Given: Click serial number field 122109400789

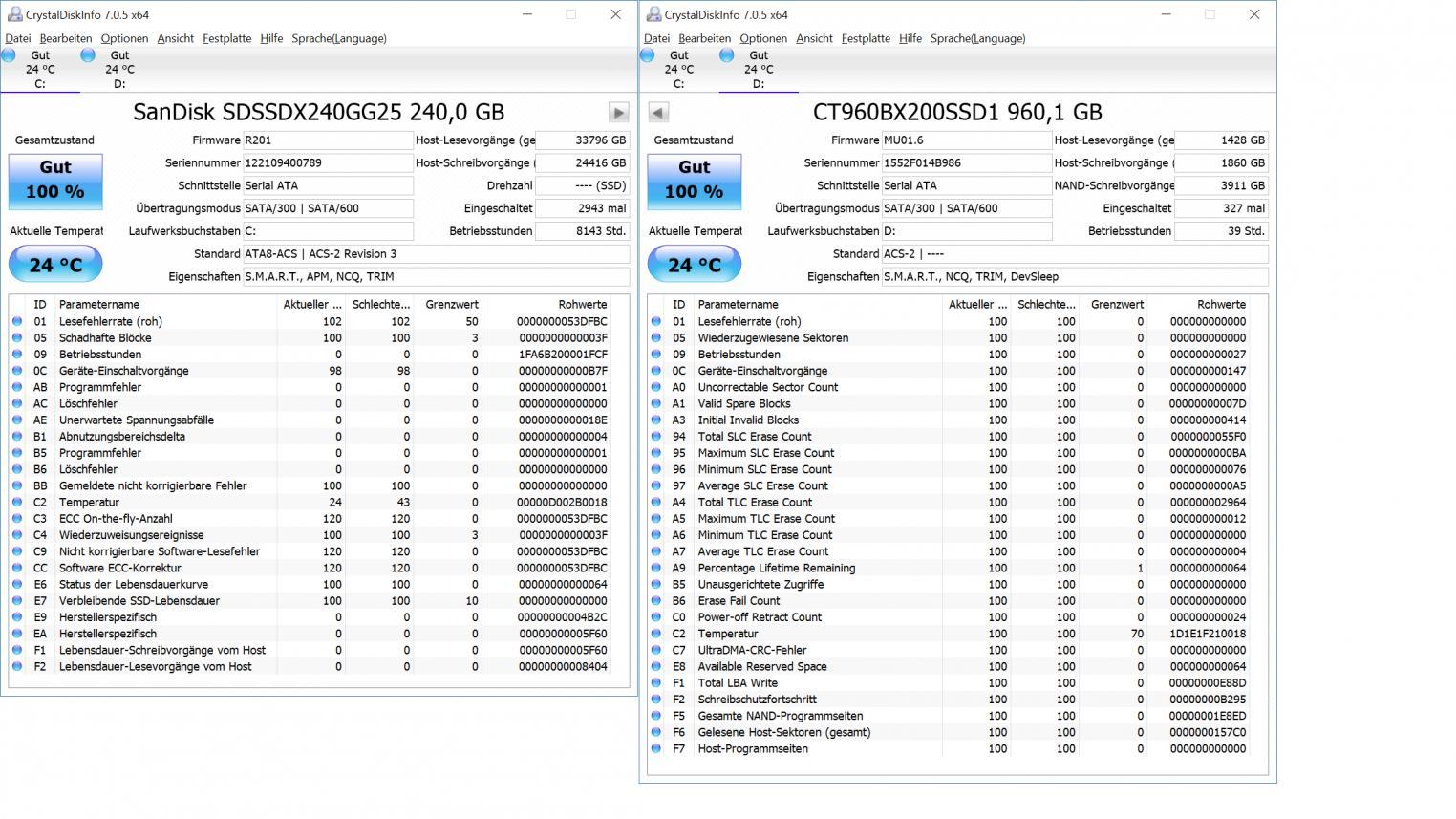Looking at the screenshot, I should (328, 163).
